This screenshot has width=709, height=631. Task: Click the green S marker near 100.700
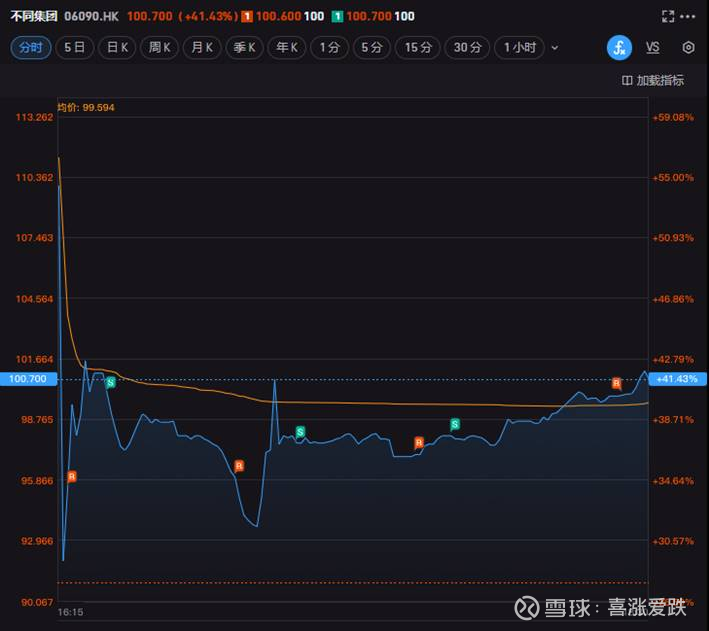pyautogui.click(x=111, y=382)
